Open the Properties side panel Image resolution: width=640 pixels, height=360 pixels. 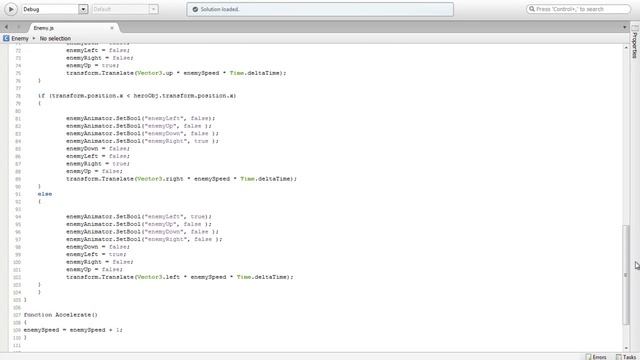coord(635,45)
